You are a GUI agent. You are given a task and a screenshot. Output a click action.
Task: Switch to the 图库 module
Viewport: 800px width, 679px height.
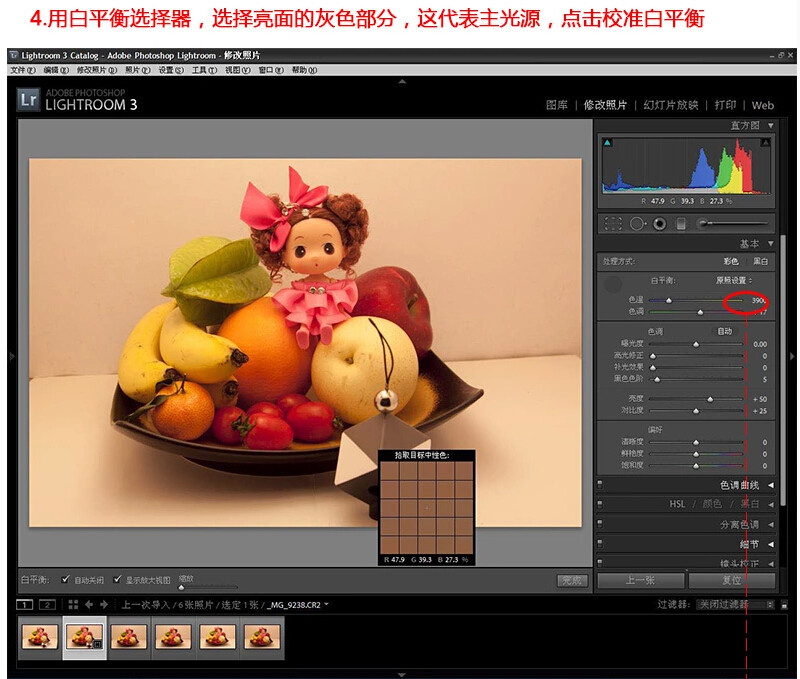point(557,105)
